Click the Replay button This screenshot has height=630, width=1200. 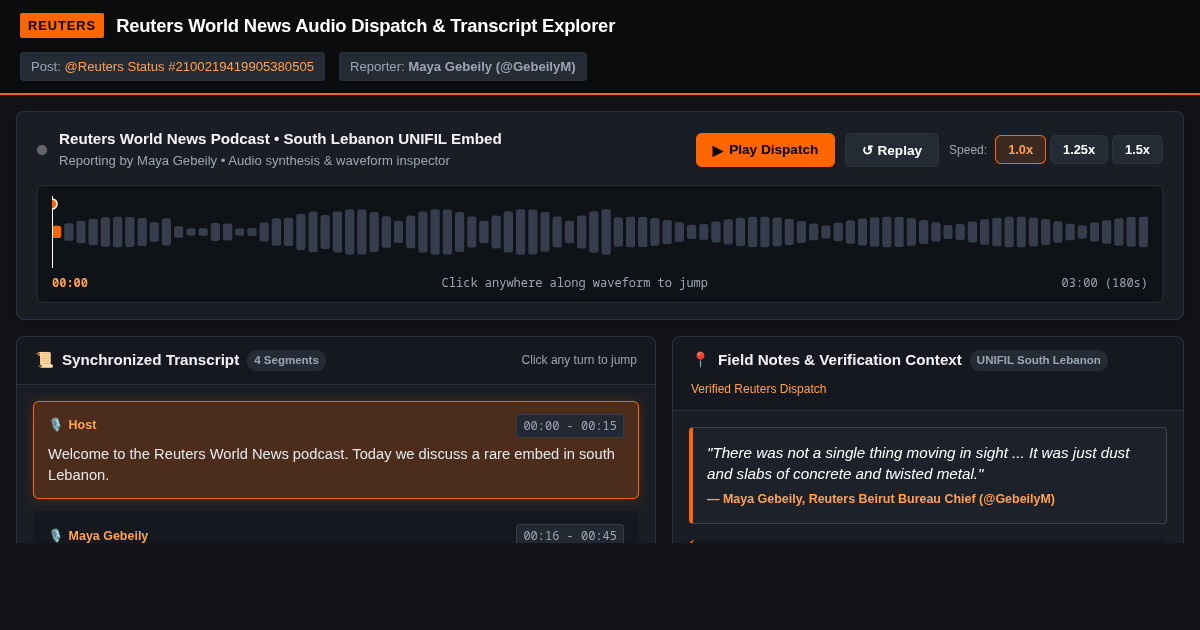click(892, 150)
